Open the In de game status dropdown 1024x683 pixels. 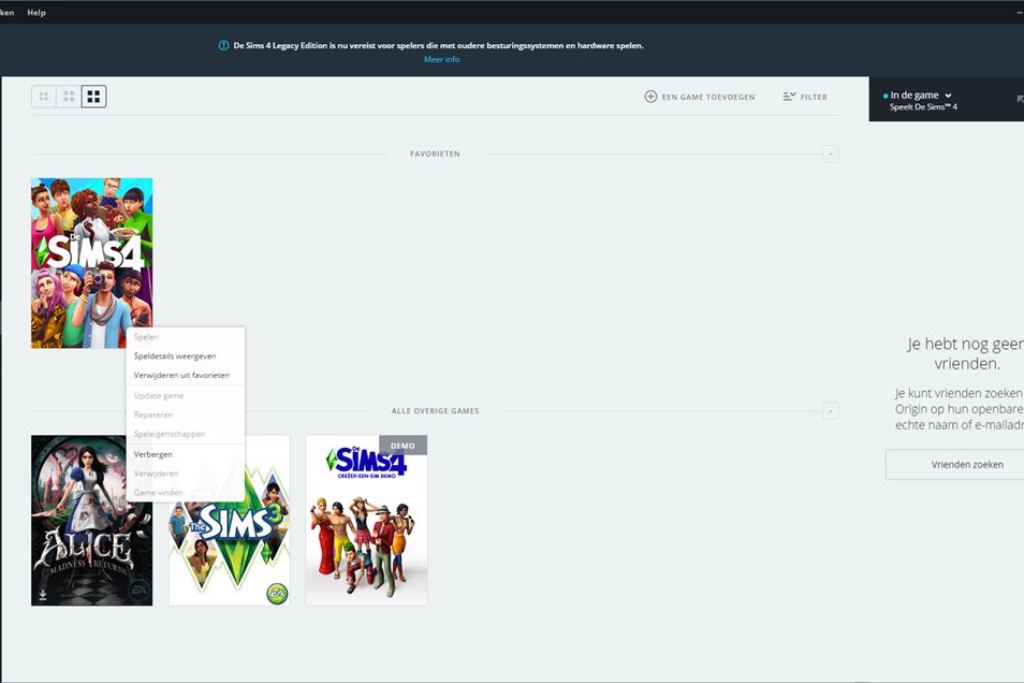pyautogui.click(x=921, y=95)
